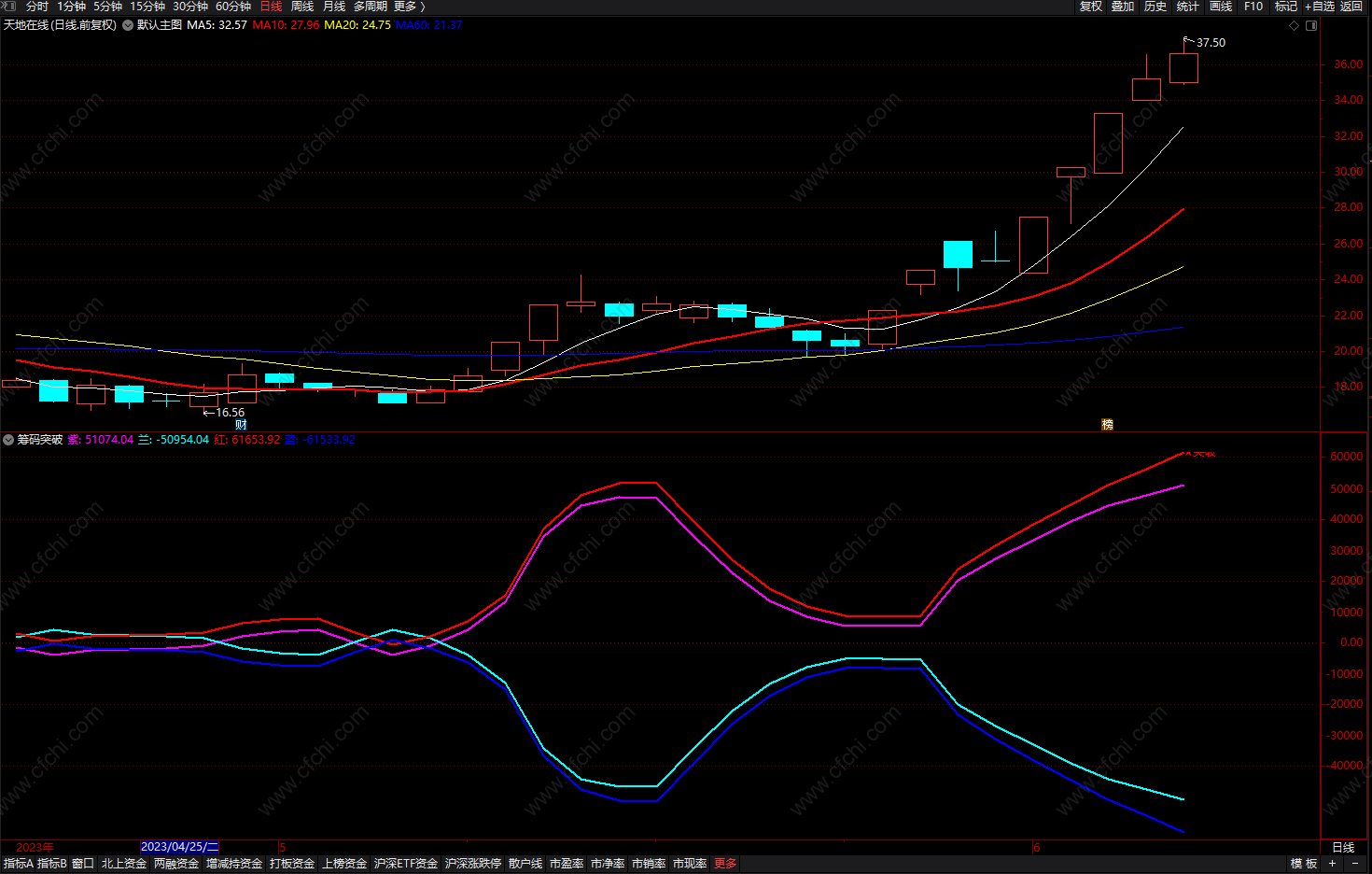Click the highlighted date 2023/04/25/二 on timeline

point(179,847)
